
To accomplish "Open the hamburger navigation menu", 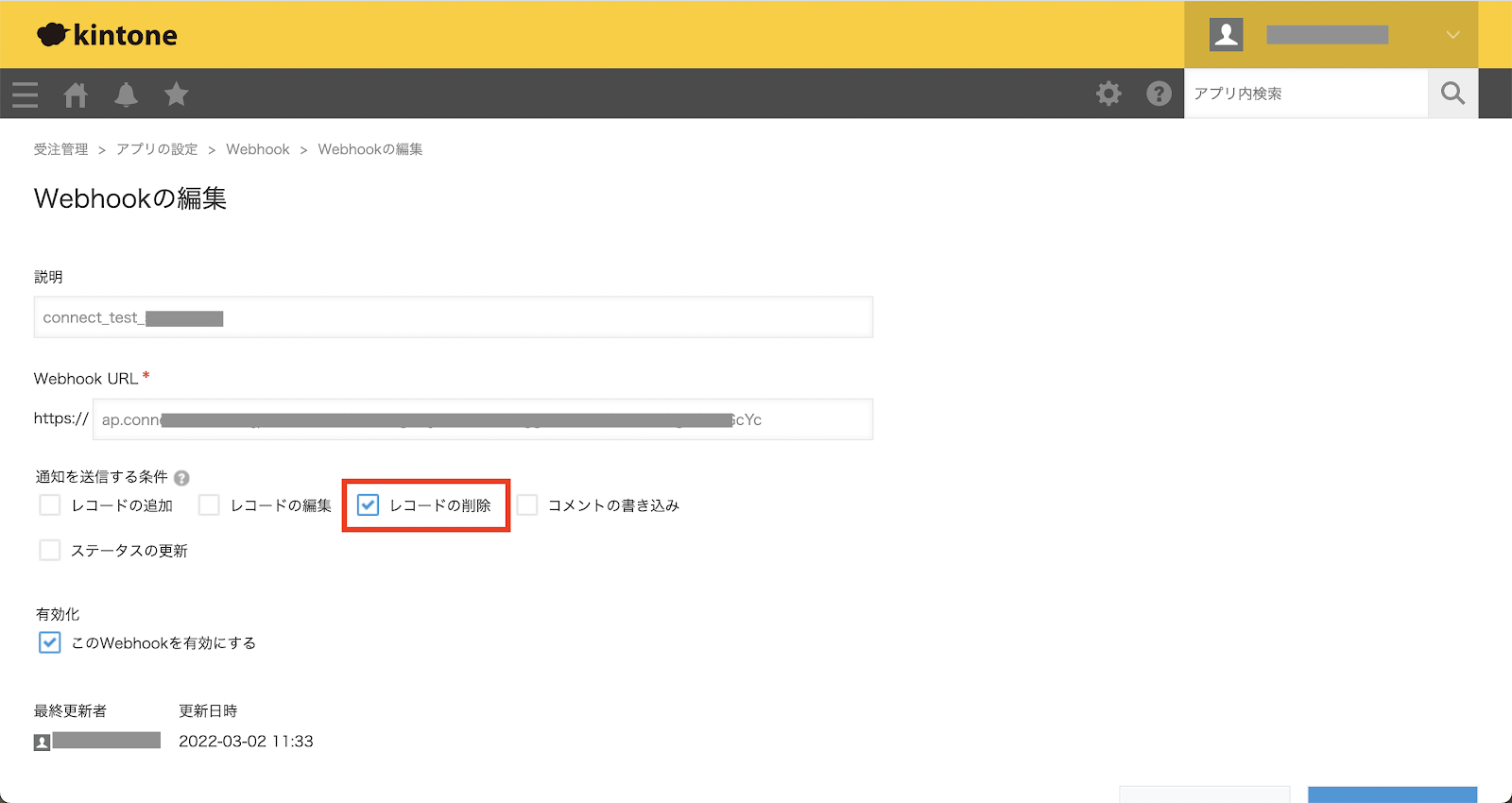I will click(x=26, y=94).
